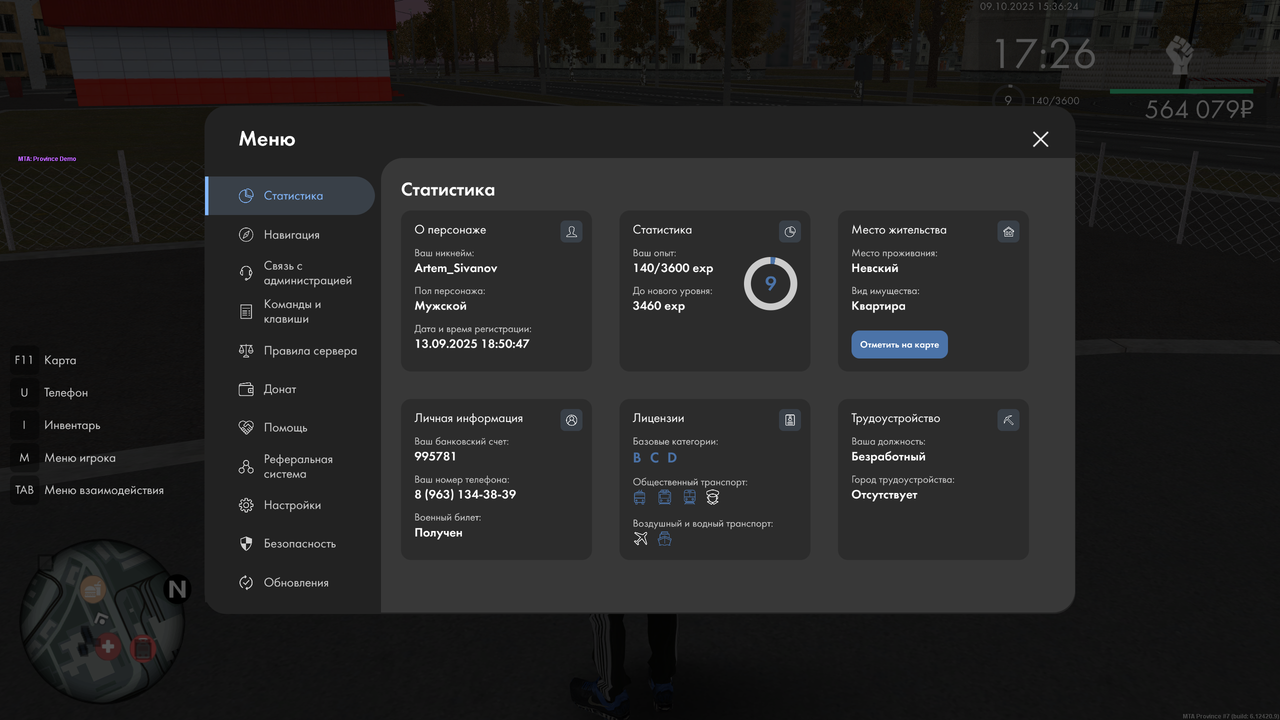This screenshot has width=1280, height=720.
Task: Click the gender value Мужской
Action: [441, 306]
